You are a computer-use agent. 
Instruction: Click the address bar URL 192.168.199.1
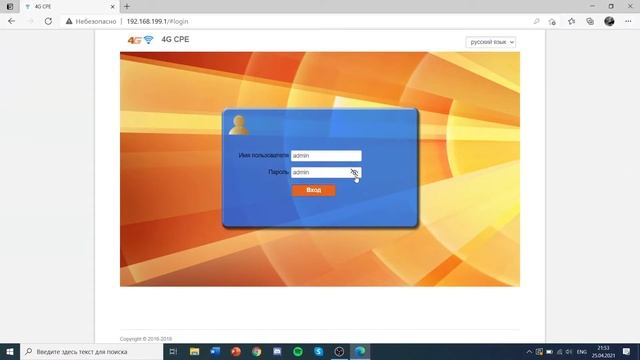click(158, 21)
